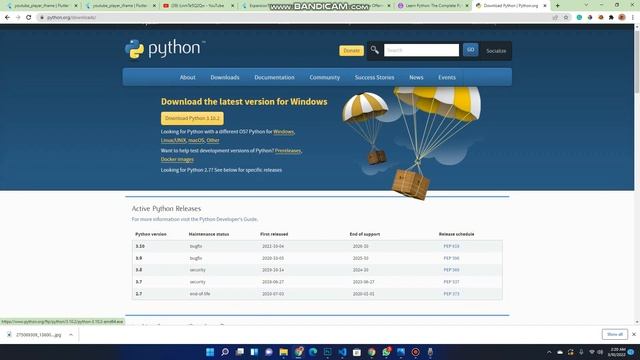
Task: Open the Downloads menu
Action: (225, 77)
